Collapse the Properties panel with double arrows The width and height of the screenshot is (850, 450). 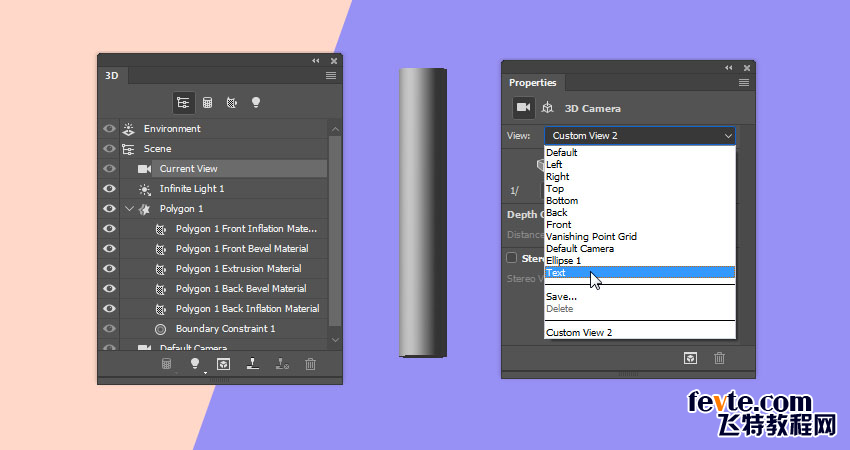pyautogui.click(x=729, y=68)
